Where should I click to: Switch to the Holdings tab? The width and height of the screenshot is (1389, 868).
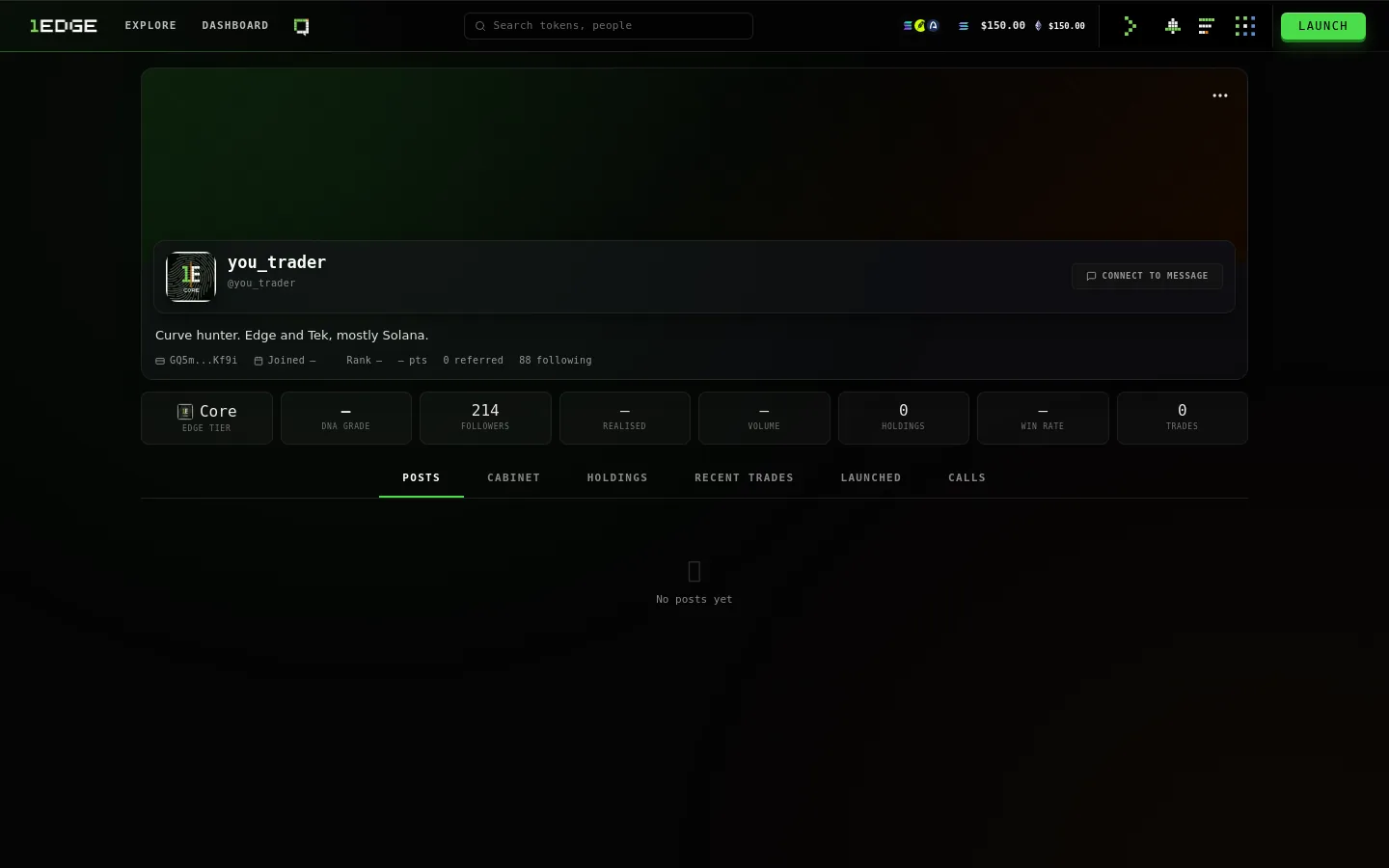[617, 477]
